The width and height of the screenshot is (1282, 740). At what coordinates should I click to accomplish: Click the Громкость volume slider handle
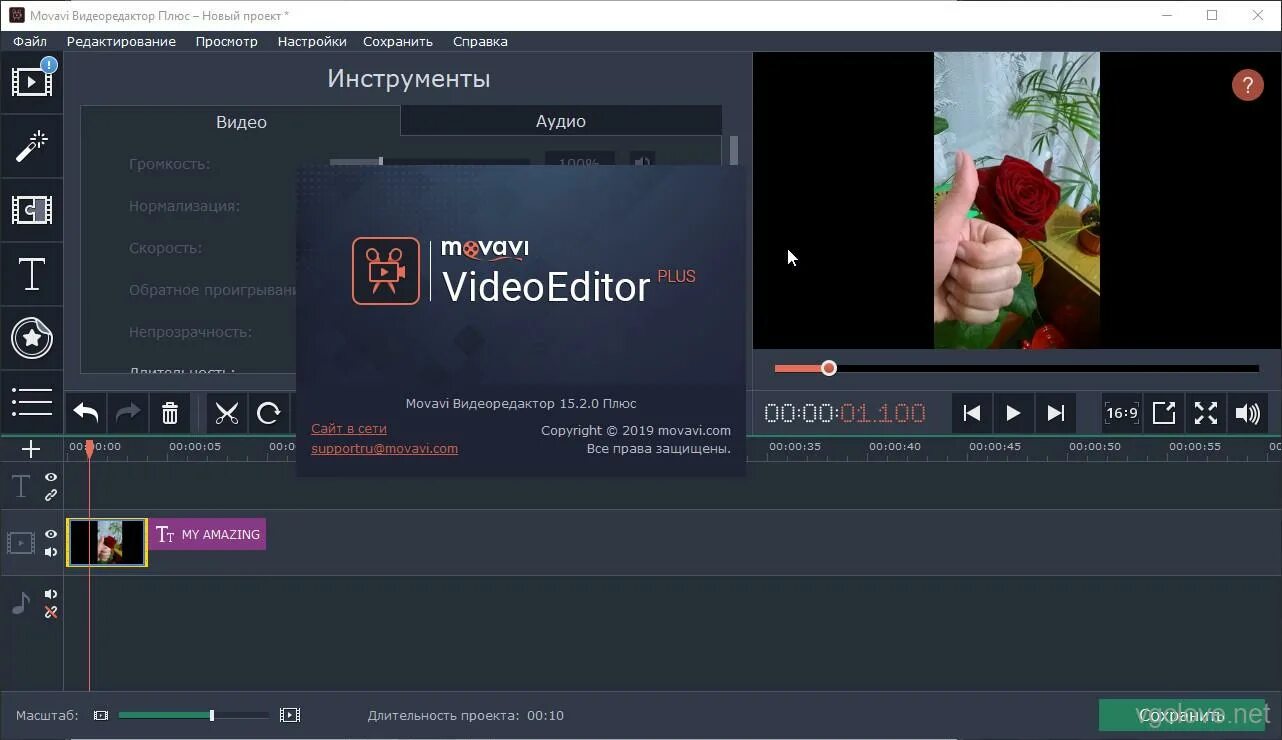coord(380,160)
